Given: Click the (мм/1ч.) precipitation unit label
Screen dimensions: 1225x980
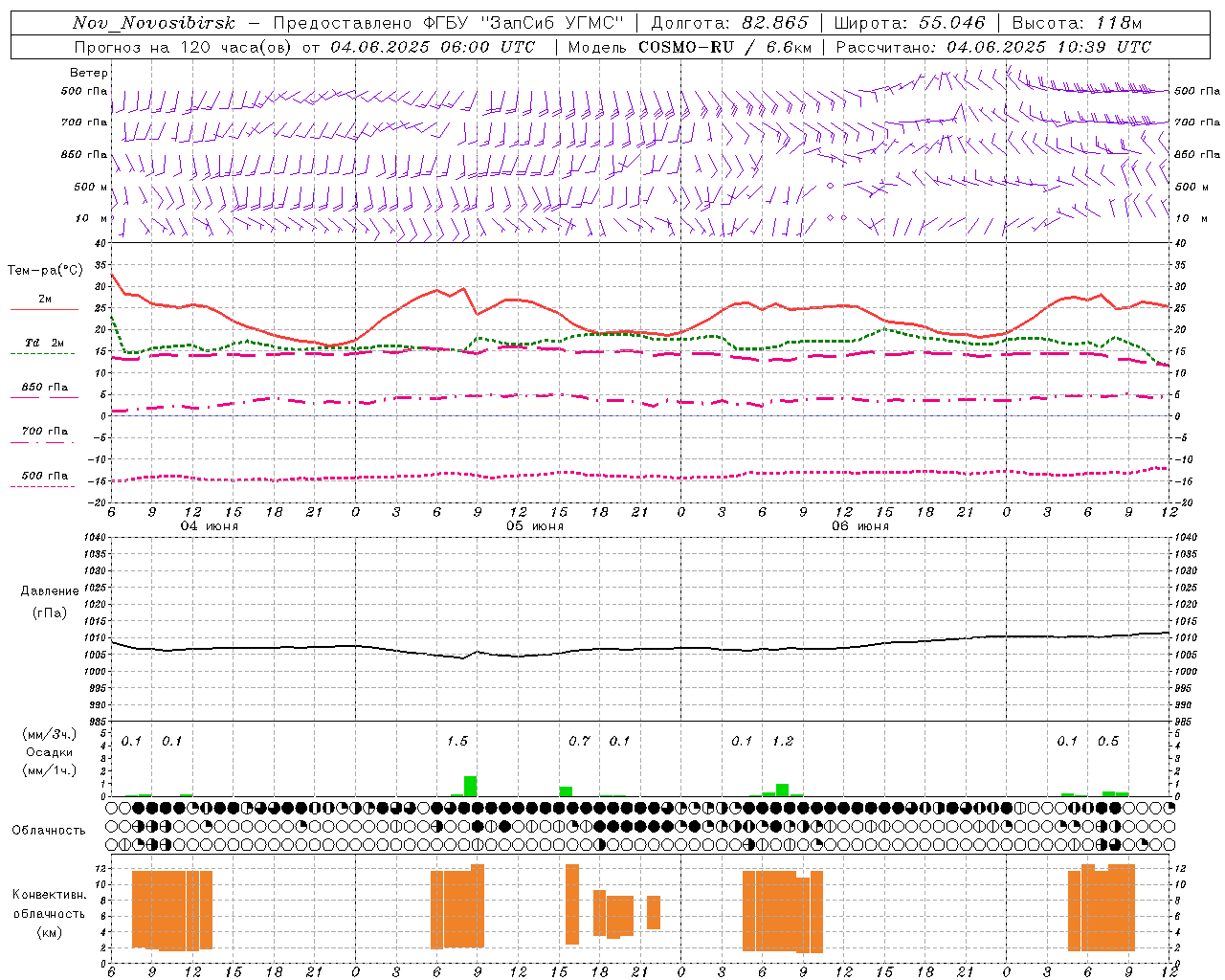Looking at the screenshot, I should click(49, 770).
